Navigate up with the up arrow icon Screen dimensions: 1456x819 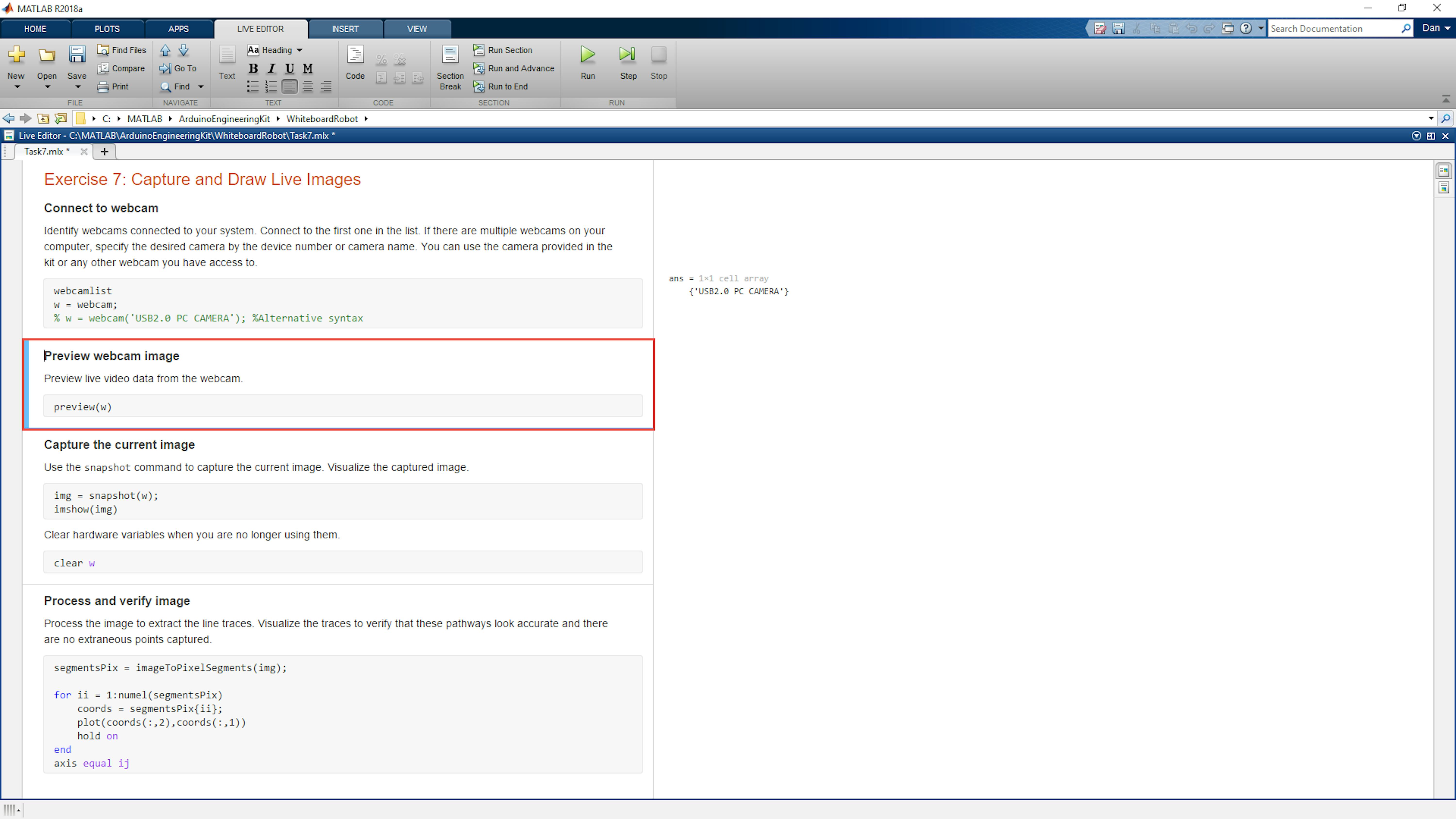coord(165,50)
